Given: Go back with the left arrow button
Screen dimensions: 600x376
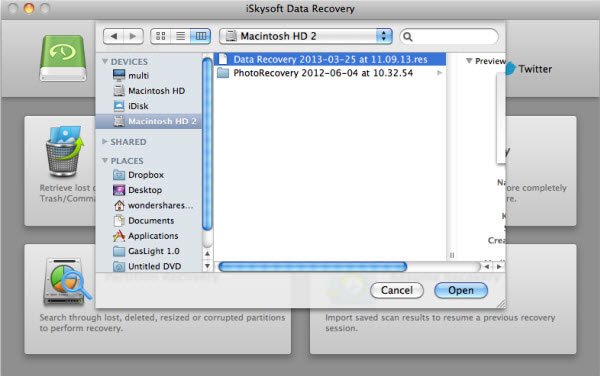Looking at the screenshot, I should click(113, 36).
